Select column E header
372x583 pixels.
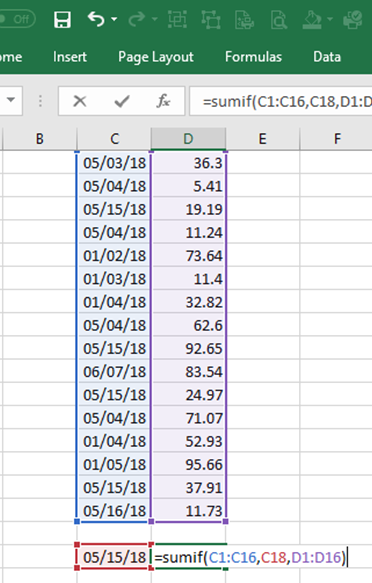pos(262,139)
